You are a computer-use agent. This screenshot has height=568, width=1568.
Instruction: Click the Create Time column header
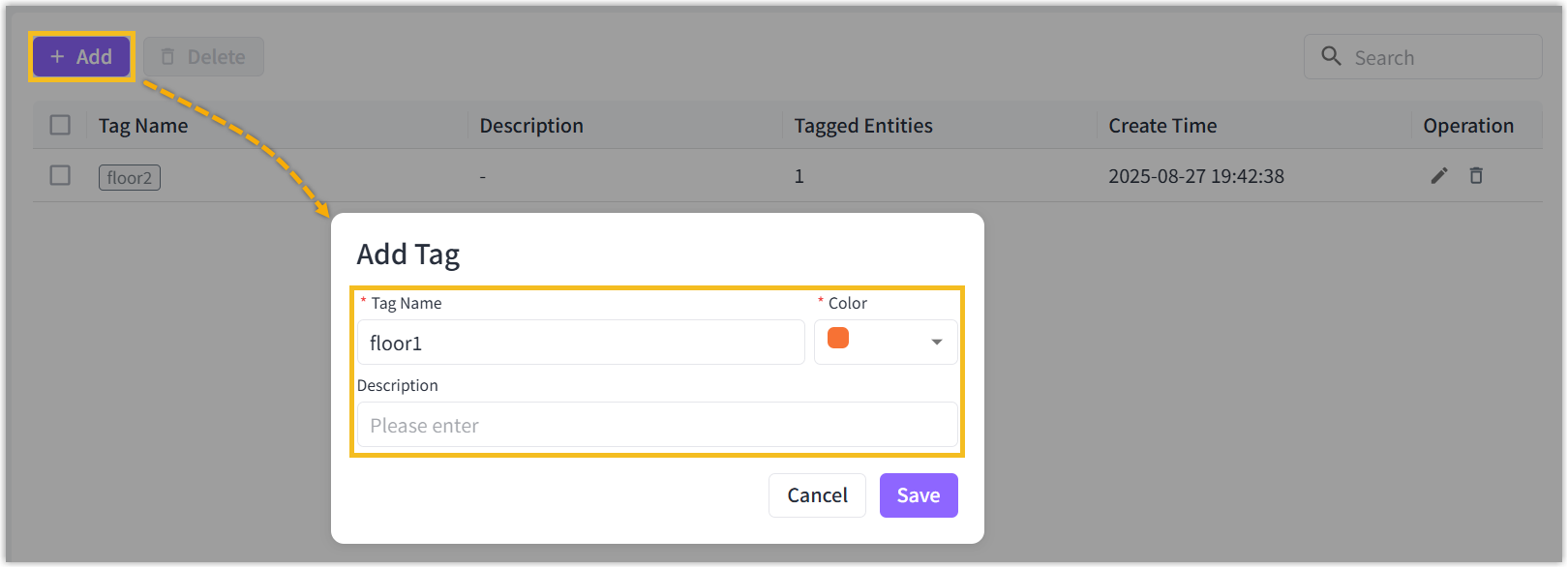[1162, 126]
